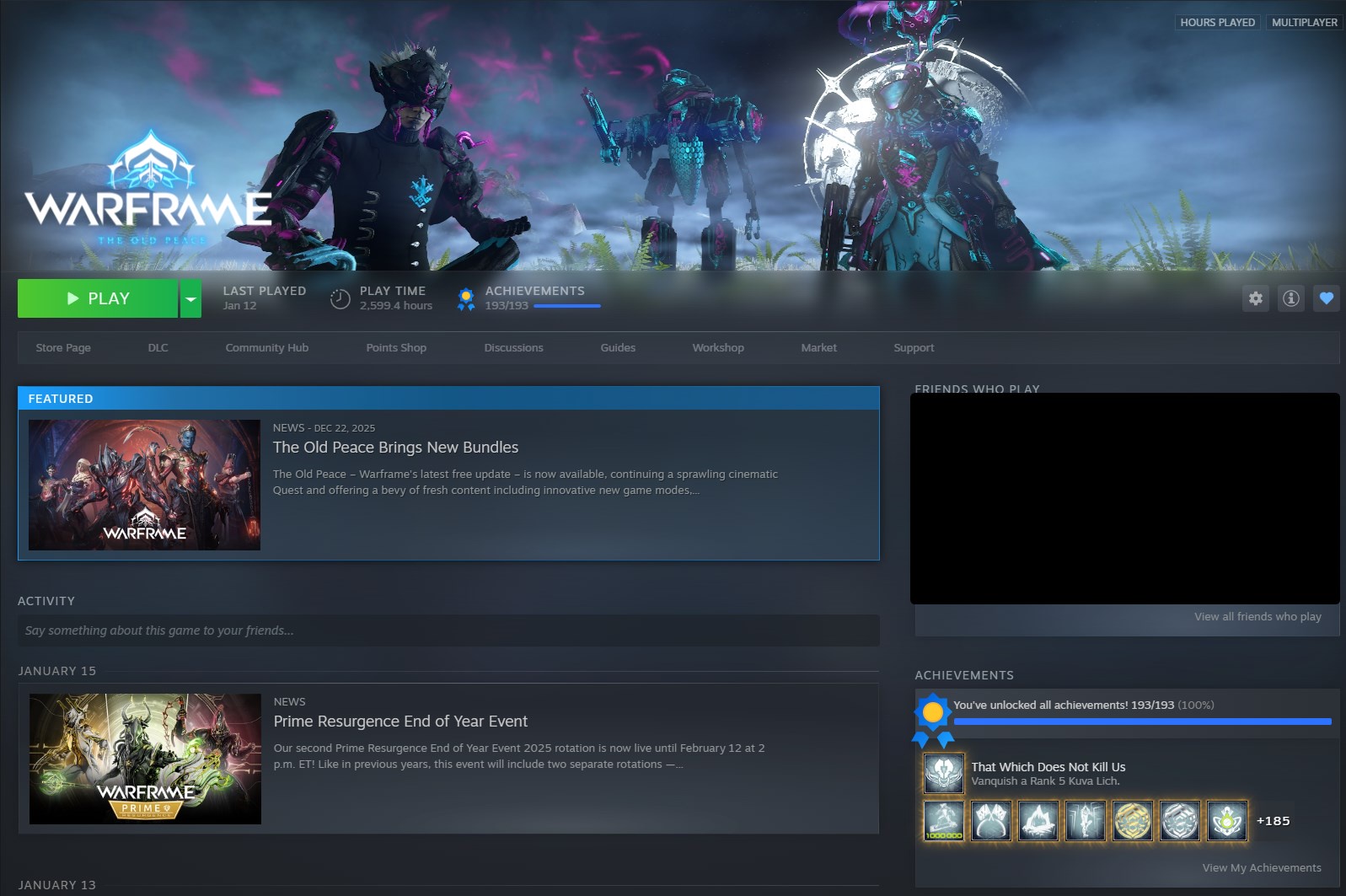Open the +185 more achievements indicator

click(1273, 821)
